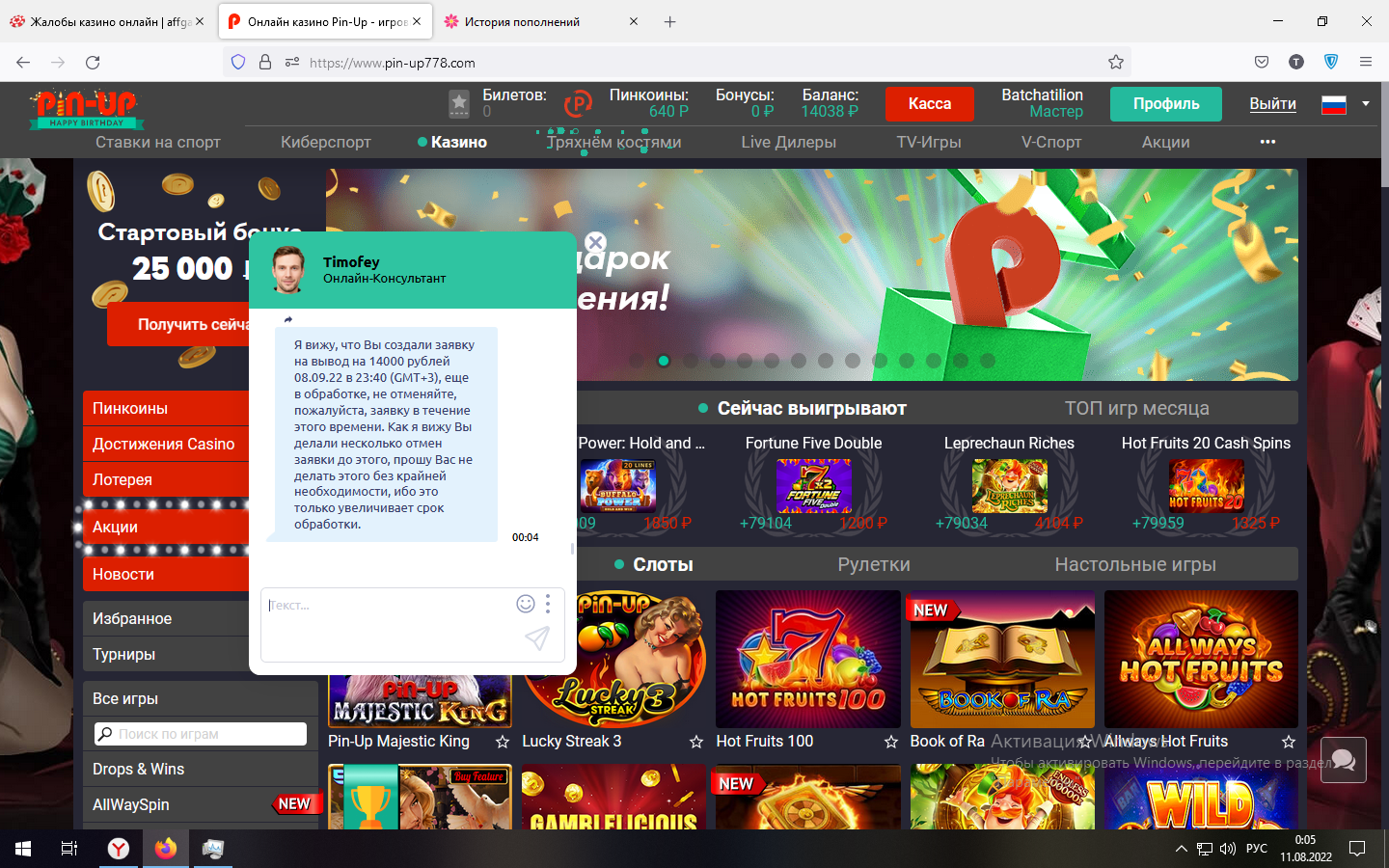Favorite the Allways Hot Fruits game
The height and width of the screenshot is (868, 1389).
click(x=1288, y=742)
